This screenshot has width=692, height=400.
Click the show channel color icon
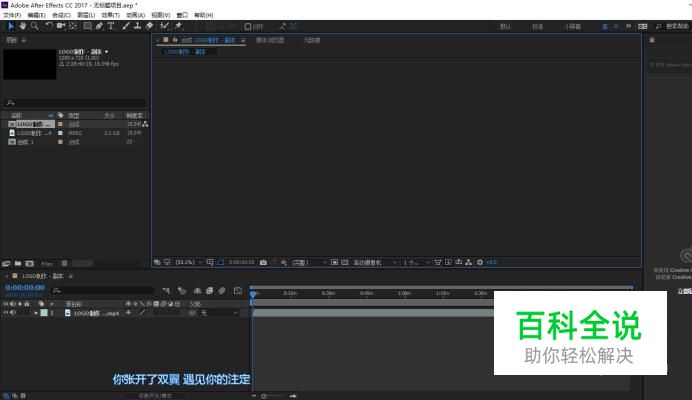tap(284, 262)
